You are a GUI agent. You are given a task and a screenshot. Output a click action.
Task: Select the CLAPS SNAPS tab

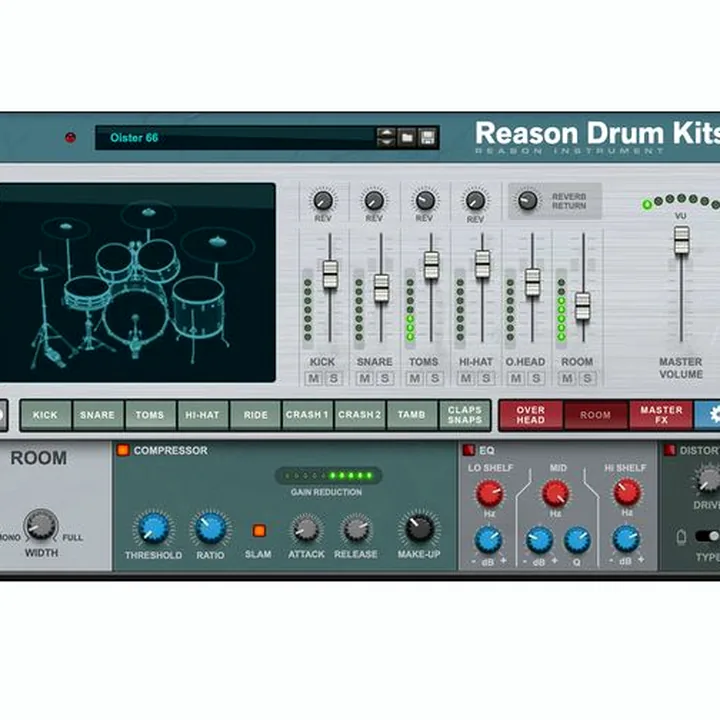[465, 415]
